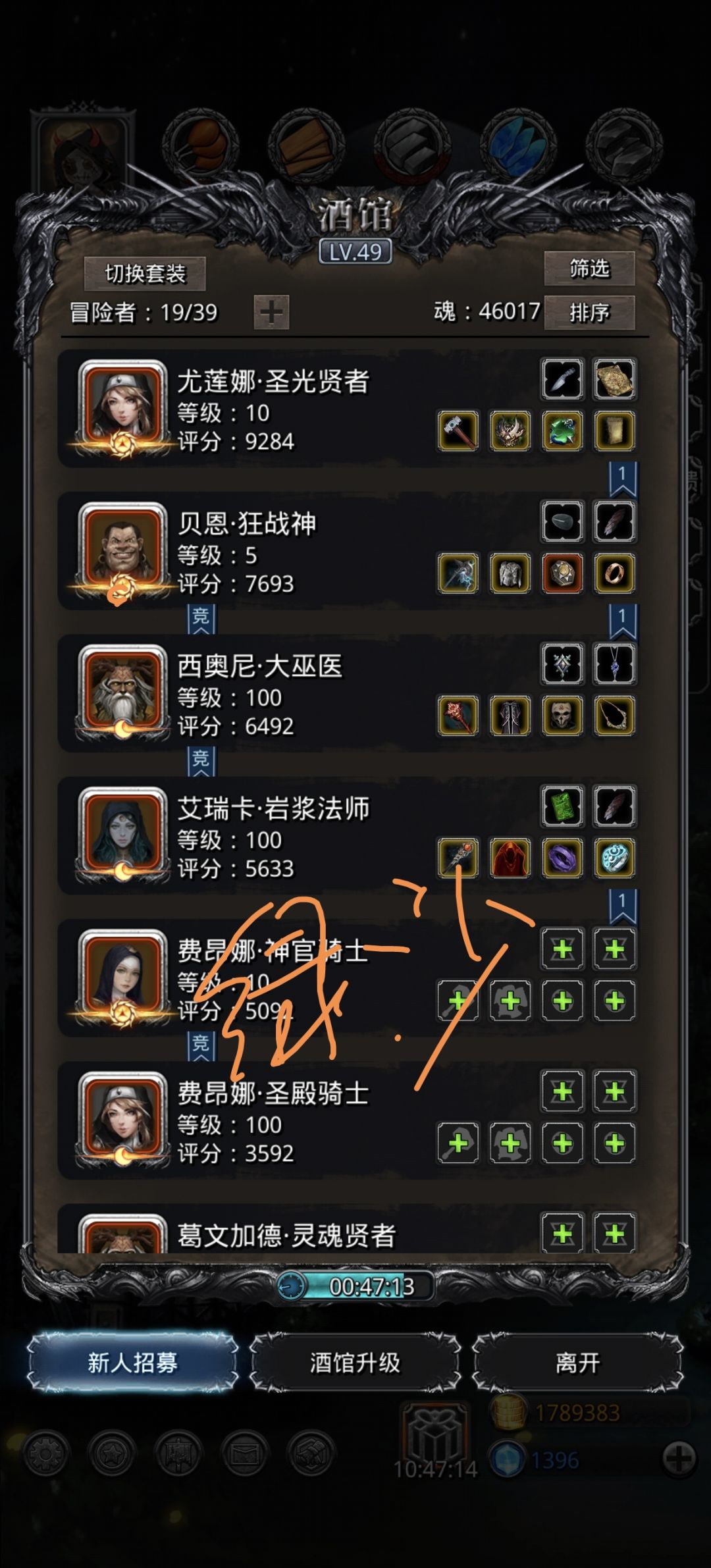Select 西奥尼·大巫医 portrait thumbnail
Screen dimensions: 711x1568
click(123, 693)
